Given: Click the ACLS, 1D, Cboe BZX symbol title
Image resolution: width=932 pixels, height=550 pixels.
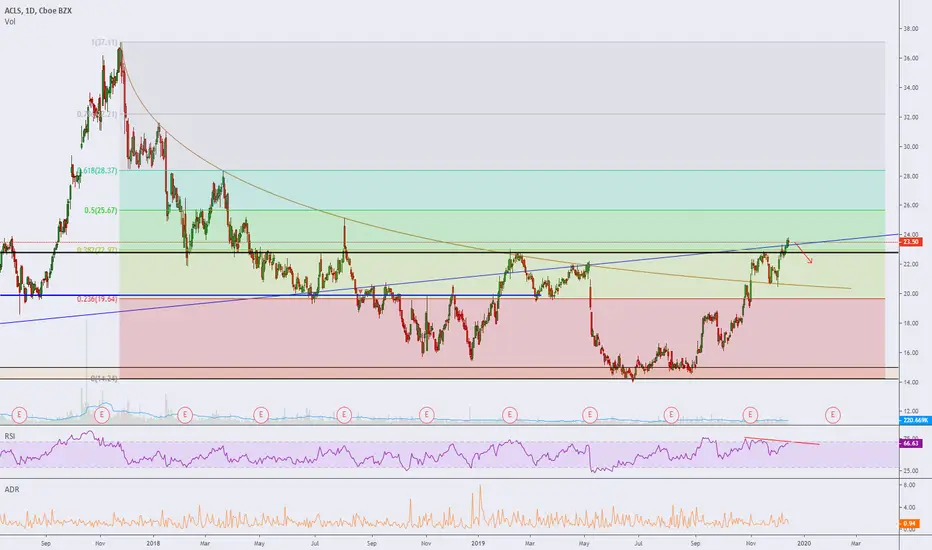Looking at the screenshot, I should (38, 11).
